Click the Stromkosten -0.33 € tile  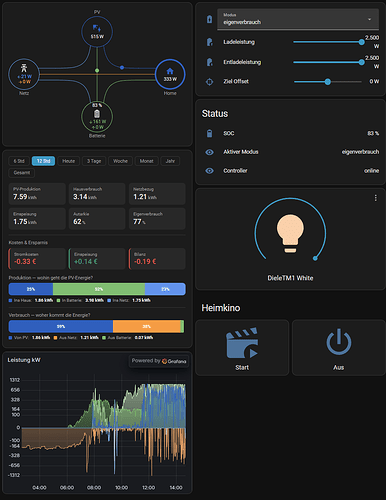coord(37,259)
